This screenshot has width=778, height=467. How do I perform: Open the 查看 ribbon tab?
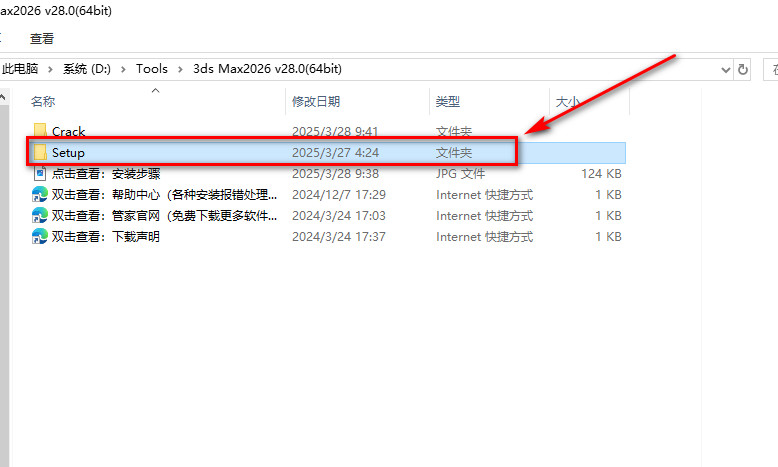click(x=42, y=39)
